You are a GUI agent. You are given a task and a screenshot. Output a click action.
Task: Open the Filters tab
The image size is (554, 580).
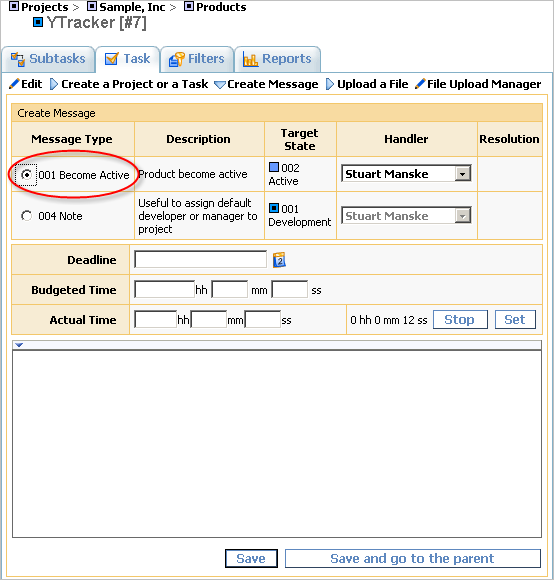point(197,59)
